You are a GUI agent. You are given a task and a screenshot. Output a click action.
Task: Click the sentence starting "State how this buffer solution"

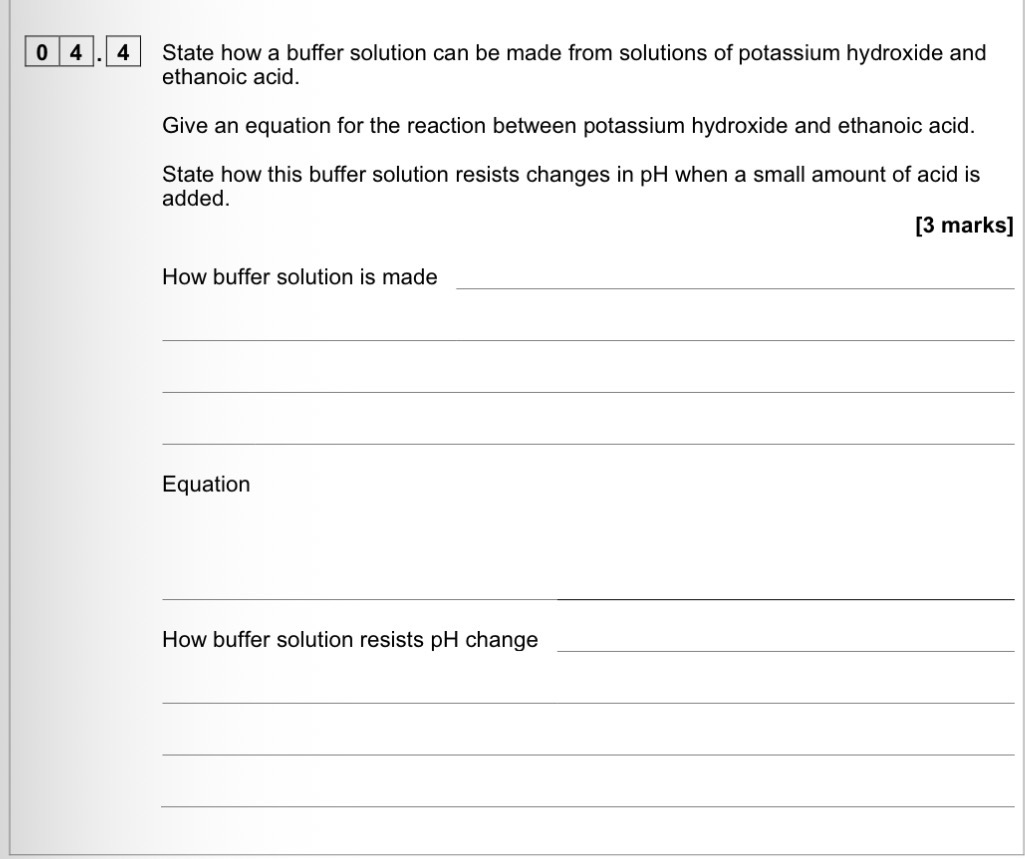point(570,175)
